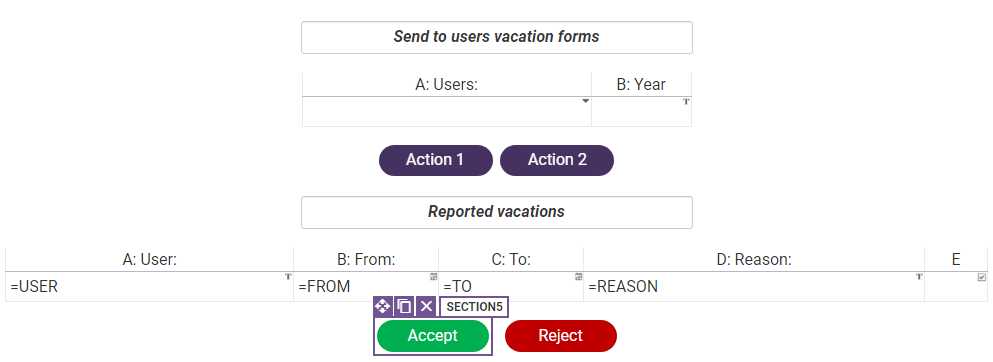Select the SECTION5 label tag
This screenshot has height=362, width=993.
(474, 307)
